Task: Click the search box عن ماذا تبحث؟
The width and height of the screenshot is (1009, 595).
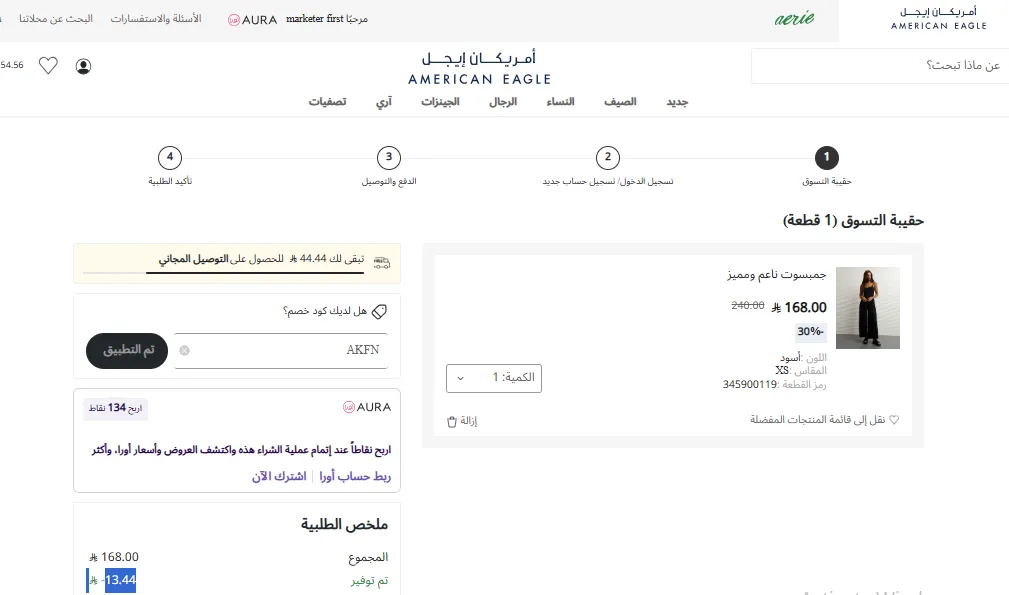Action: pos(880,66)
